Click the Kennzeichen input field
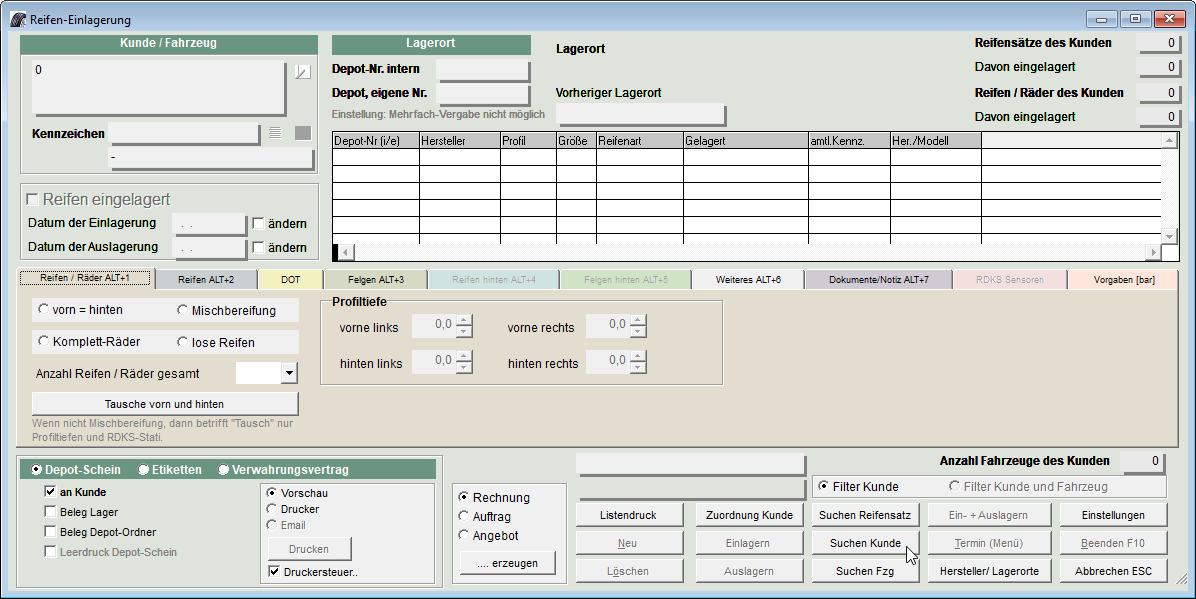 (x=185, y=134)
